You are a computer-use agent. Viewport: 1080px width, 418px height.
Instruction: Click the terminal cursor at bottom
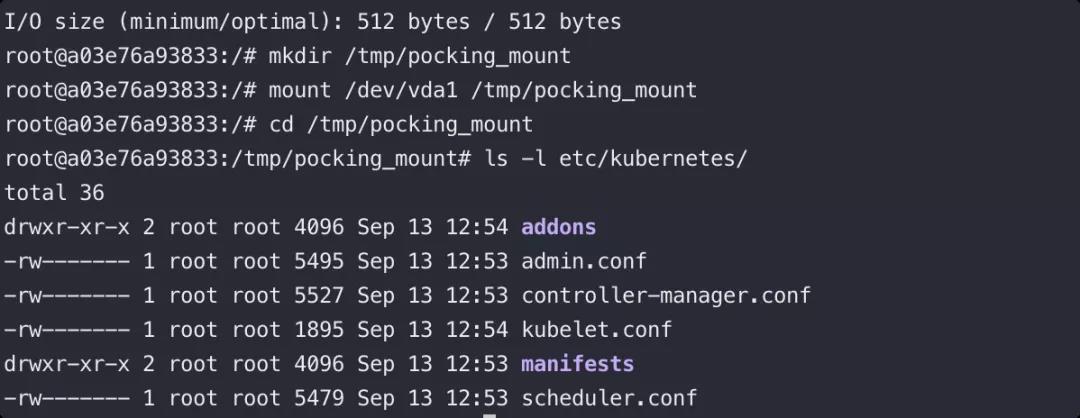click(490, 415)
